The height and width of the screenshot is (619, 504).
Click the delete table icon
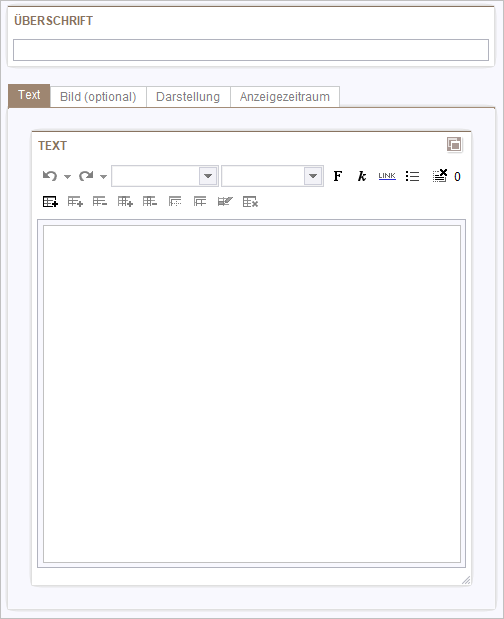pos(250,202)
